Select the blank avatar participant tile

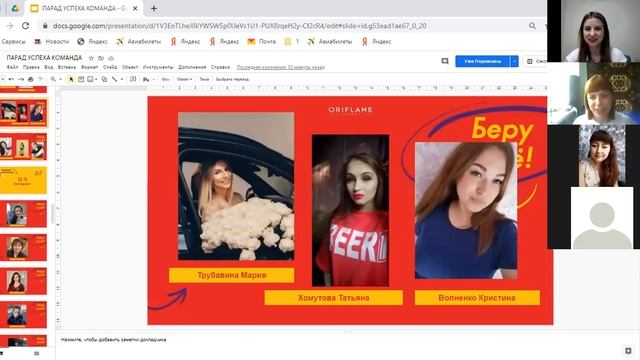pyautogui.click(x=602, y=218)
